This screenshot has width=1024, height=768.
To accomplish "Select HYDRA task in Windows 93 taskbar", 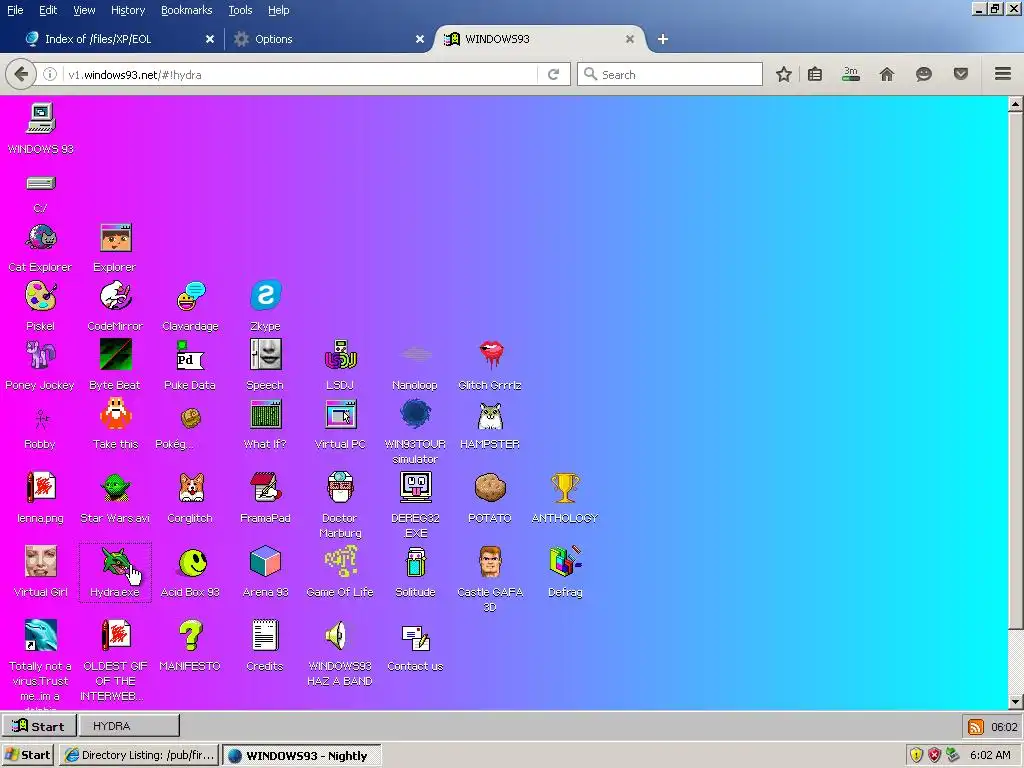I will (129, 726).
